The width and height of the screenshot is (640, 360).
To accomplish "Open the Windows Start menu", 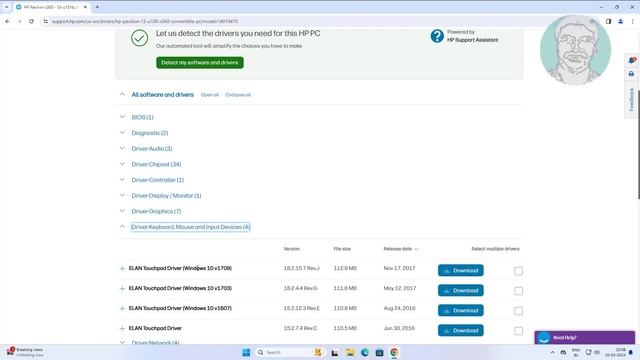I will pos(246,352).
